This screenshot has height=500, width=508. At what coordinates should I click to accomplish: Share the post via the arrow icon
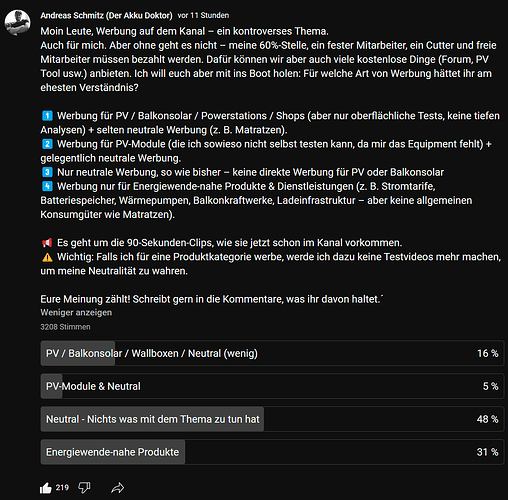117,488
